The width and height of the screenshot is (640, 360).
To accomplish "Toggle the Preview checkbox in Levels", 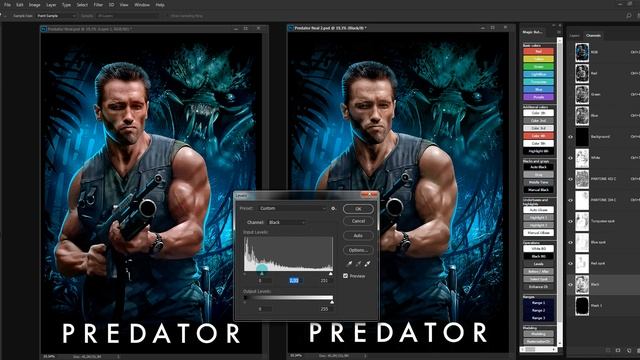I will click(346, 276).
